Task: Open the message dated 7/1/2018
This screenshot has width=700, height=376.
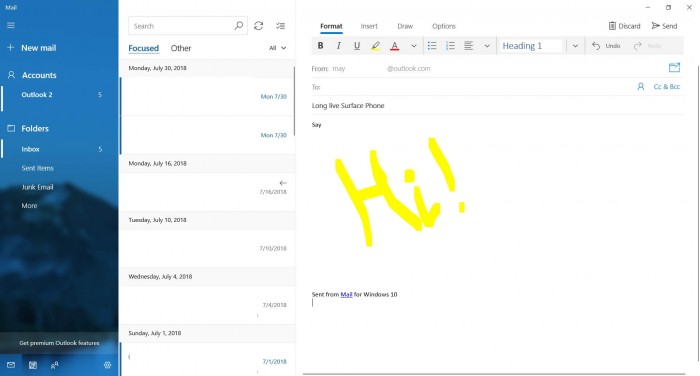Action: (207, 359)
